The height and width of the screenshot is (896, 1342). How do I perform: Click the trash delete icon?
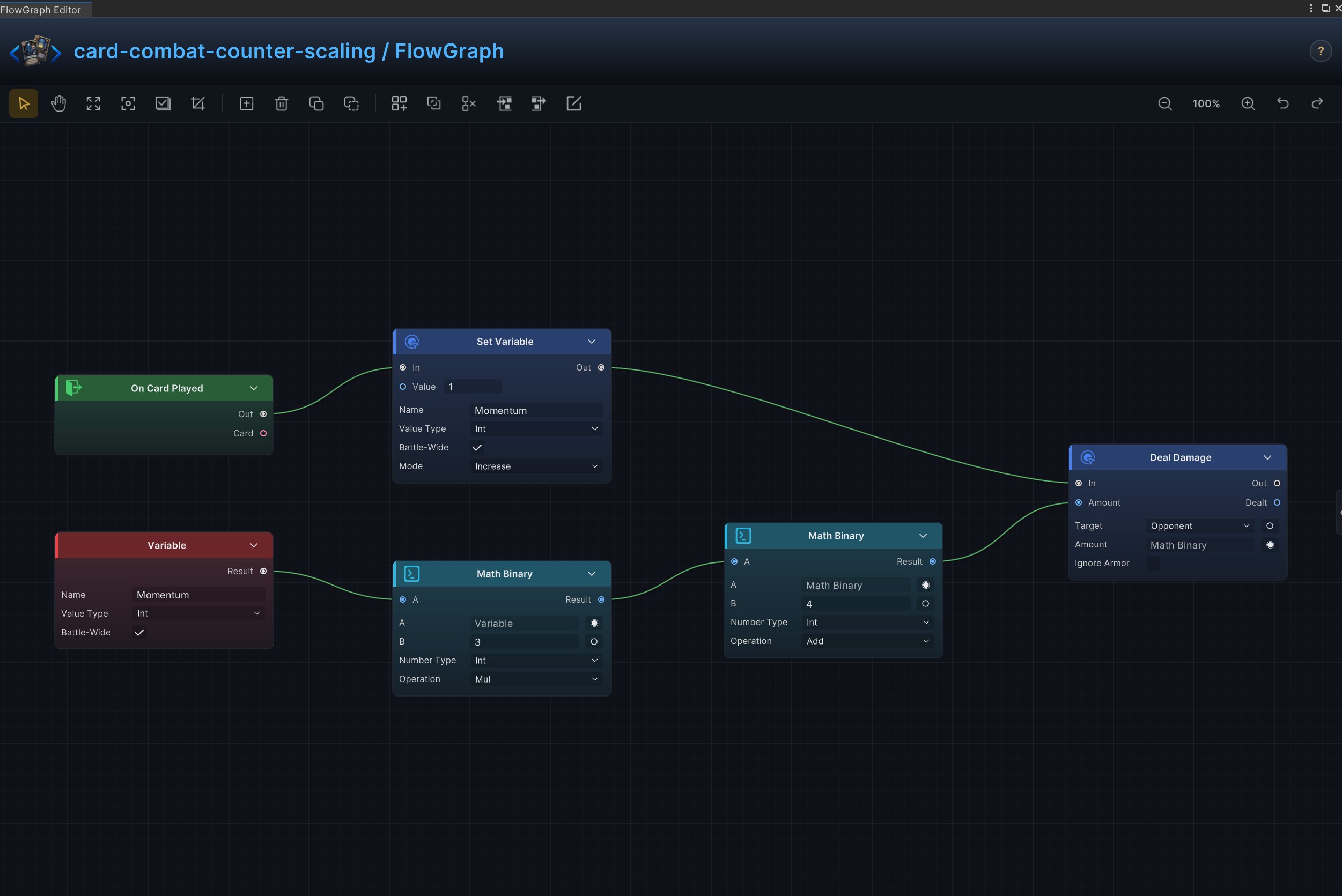tap(281, 103)
